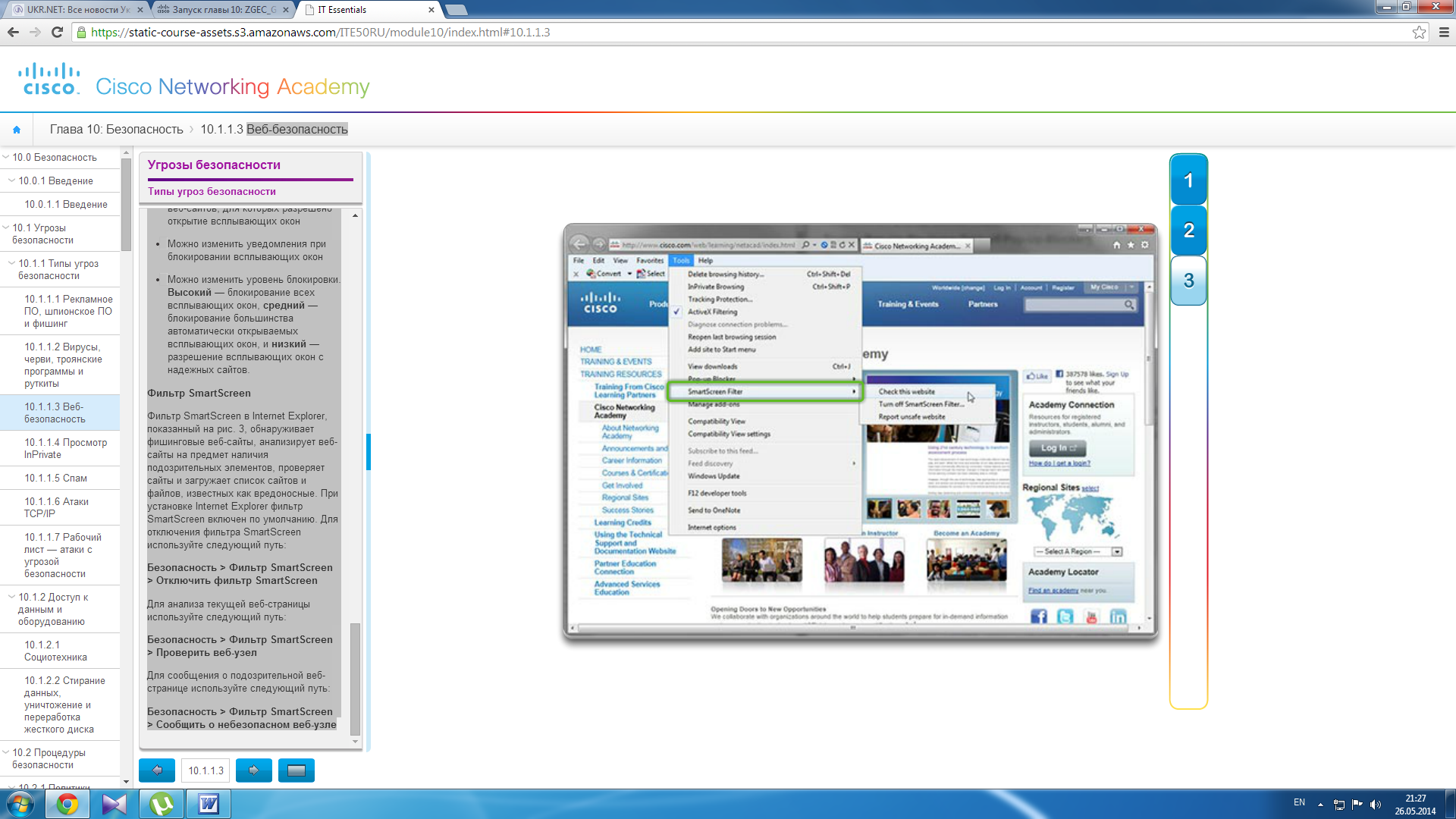Click the Internet Explorer screenshot figure
The height and width of the screenshot is (819, 1456).
[x=860, y=431]
